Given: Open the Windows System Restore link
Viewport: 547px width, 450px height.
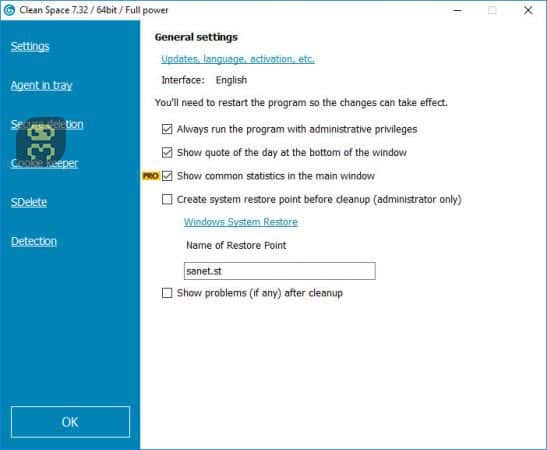Looking at the screenshot, I should (241, 222).
